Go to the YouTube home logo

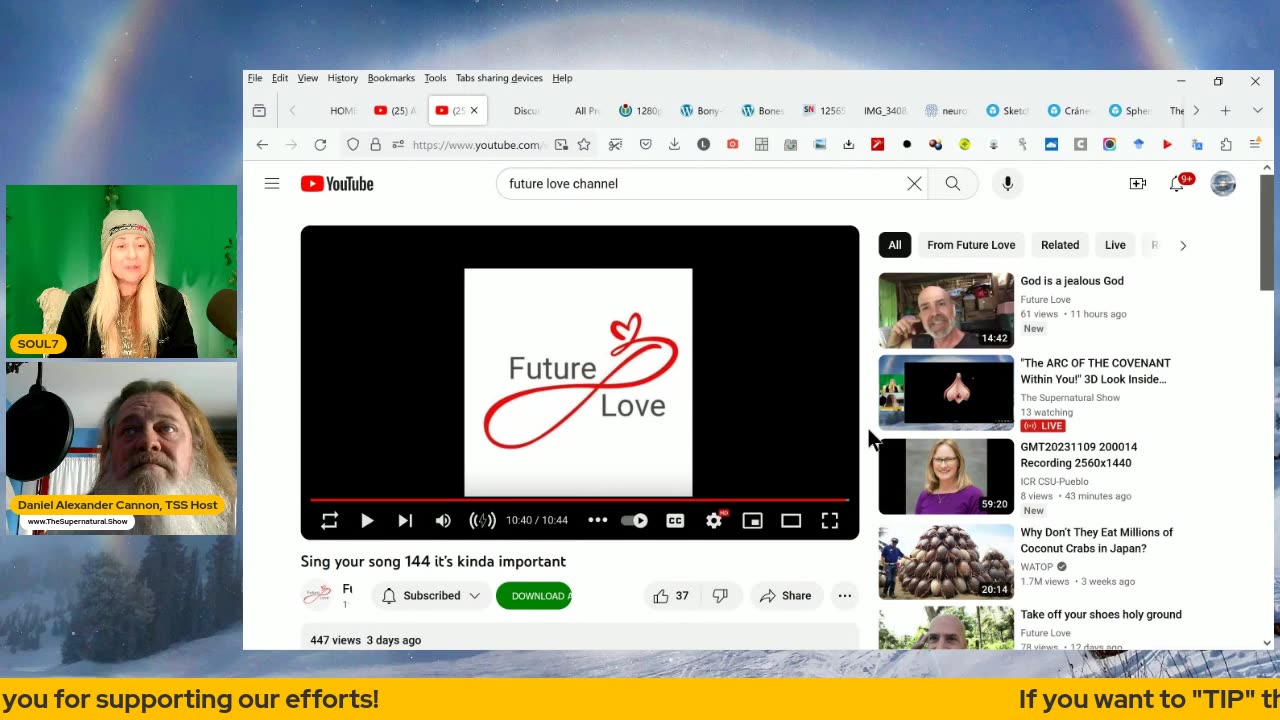337,184
